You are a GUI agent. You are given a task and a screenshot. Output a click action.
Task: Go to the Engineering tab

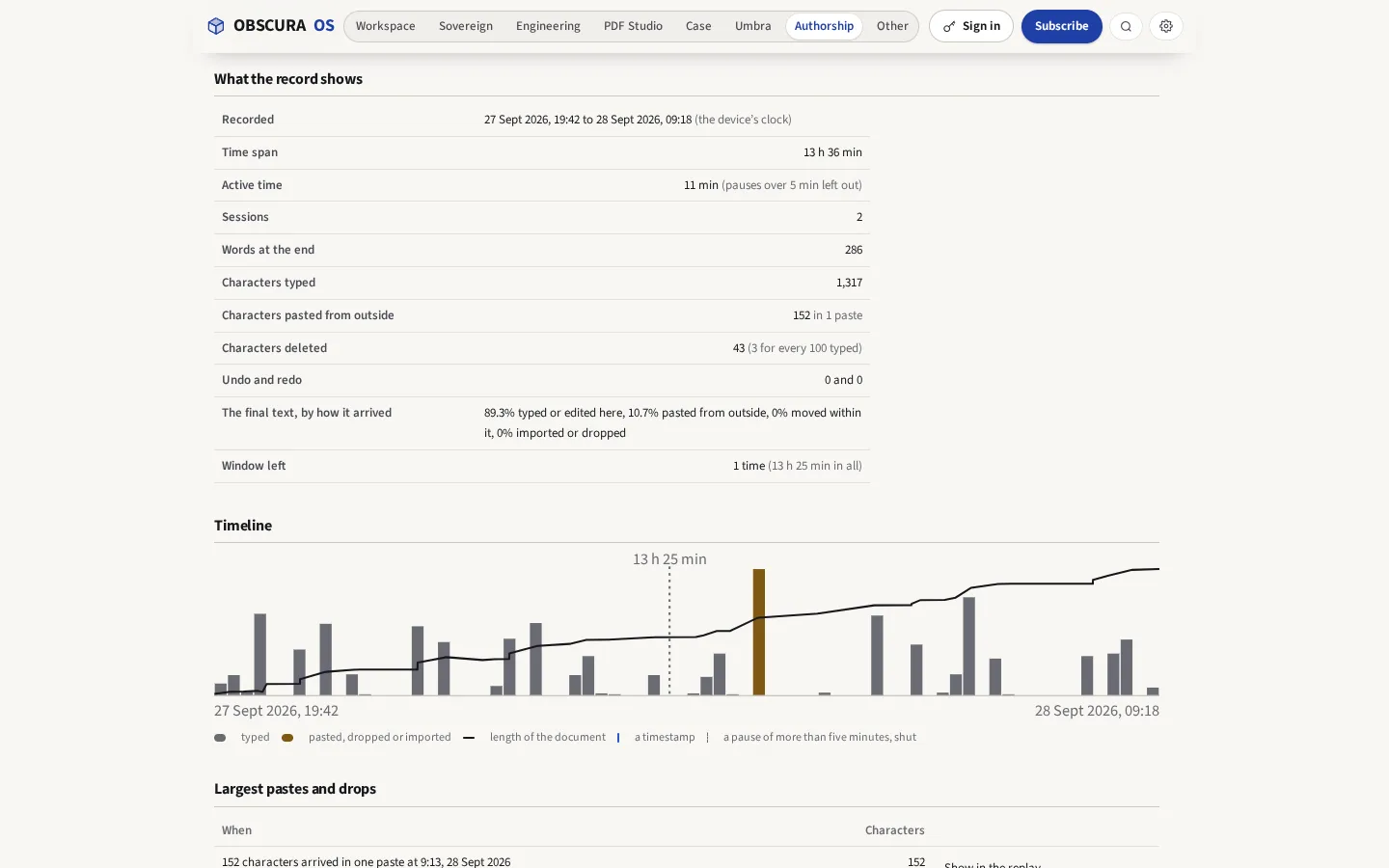click(548, 26)
